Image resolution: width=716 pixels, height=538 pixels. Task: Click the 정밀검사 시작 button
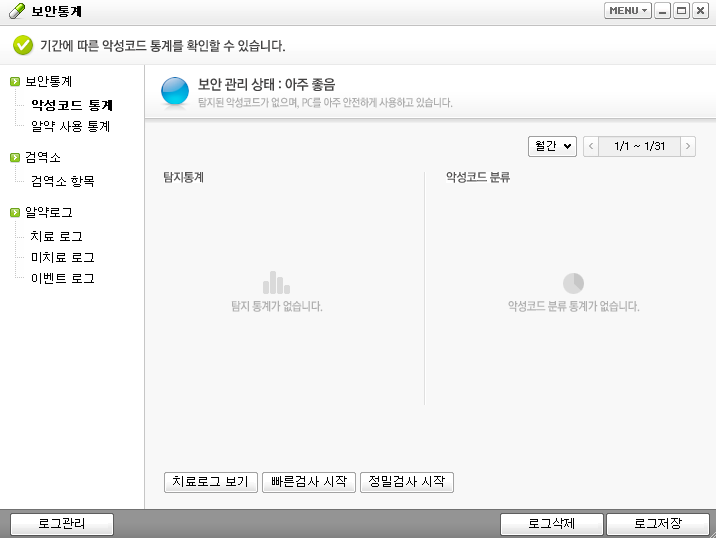[x=407, y=482]
